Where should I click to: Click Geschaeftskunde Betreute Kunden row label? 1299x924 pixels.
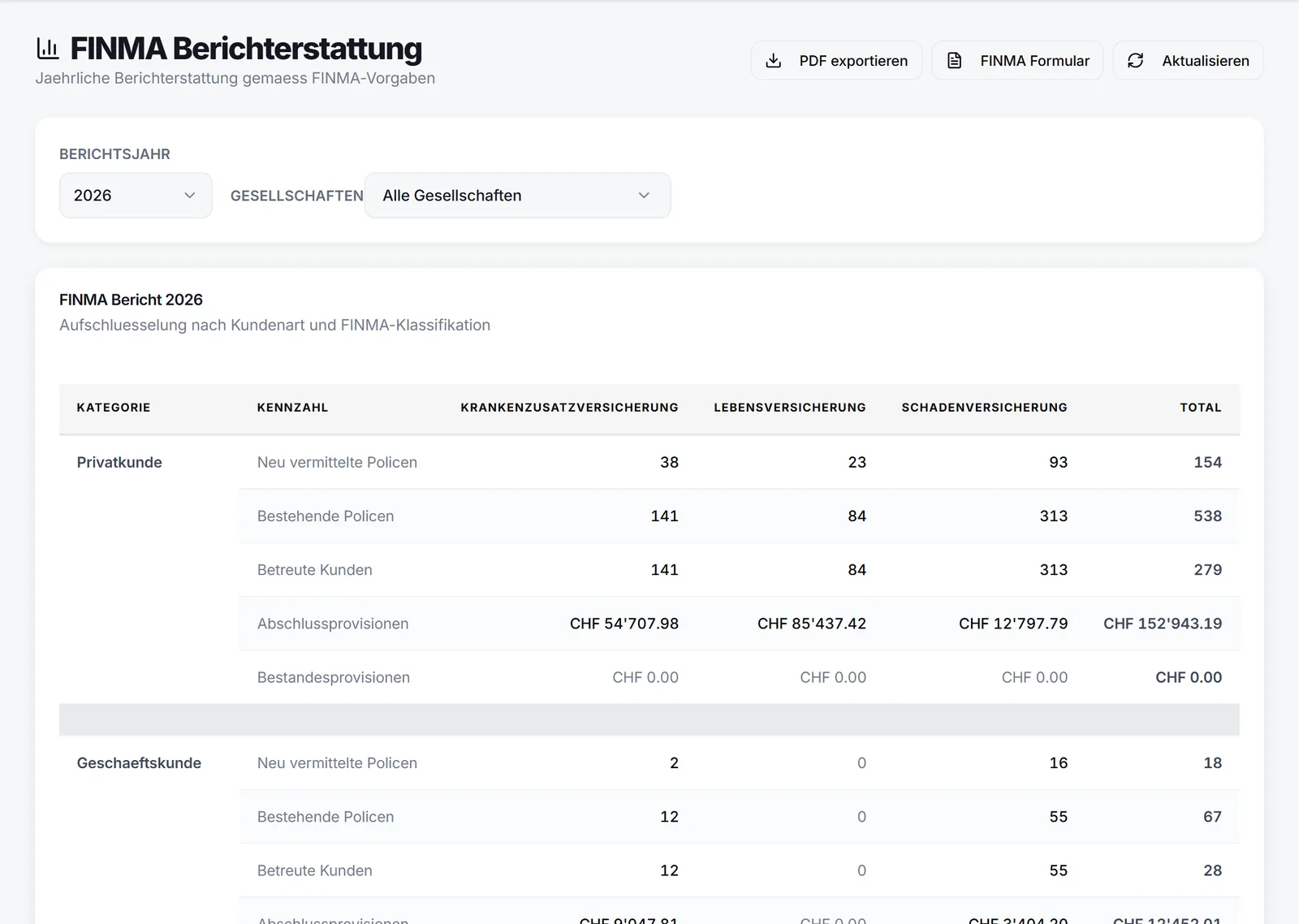(315, 870)
